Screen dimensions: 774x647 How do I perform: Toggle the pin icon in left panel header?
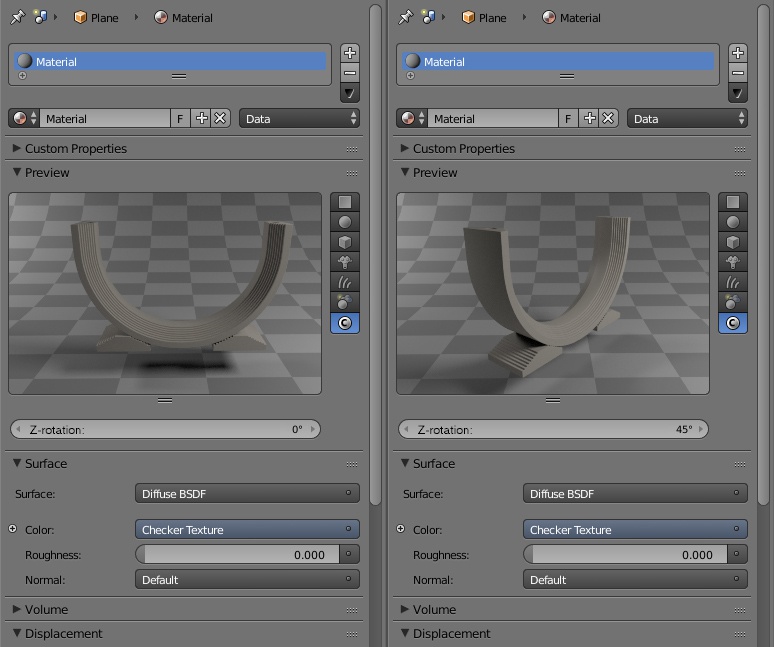click(x=17, y=17)
